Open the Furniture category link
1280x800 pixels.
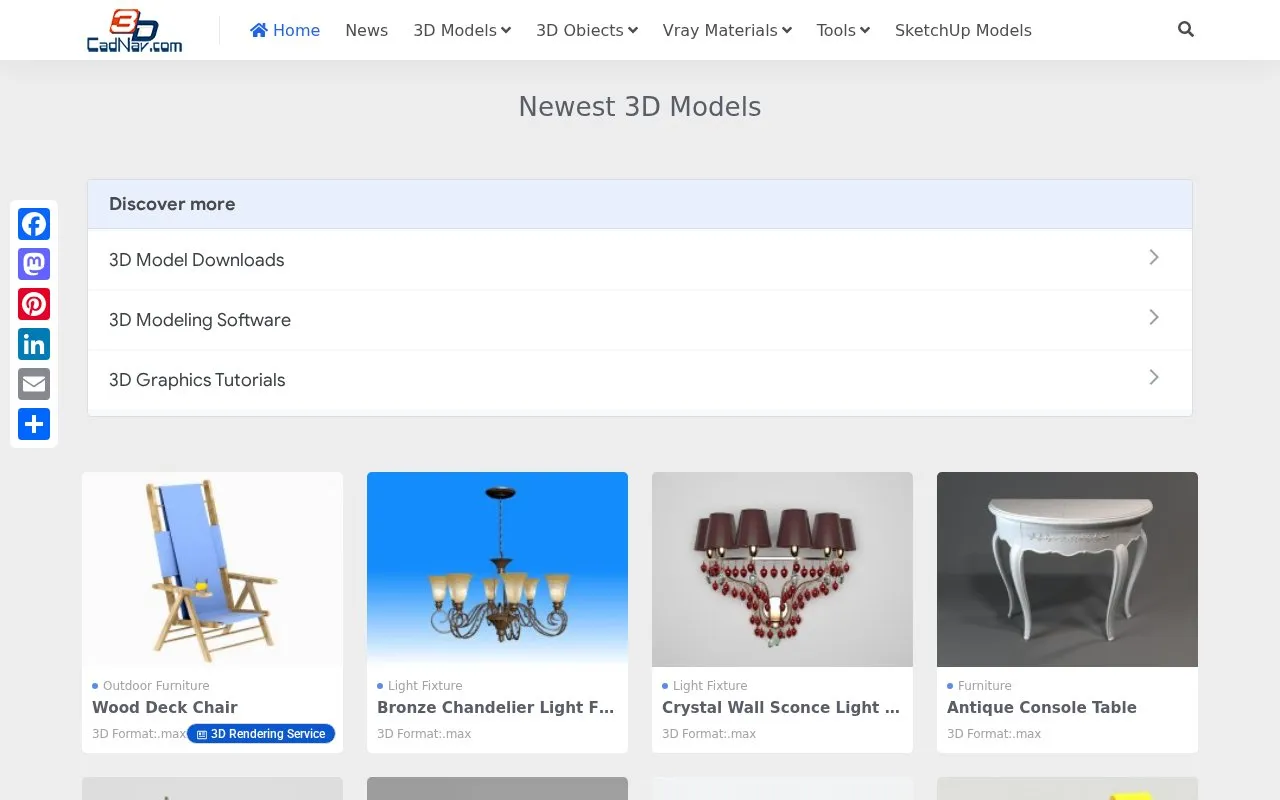point(985,686)
